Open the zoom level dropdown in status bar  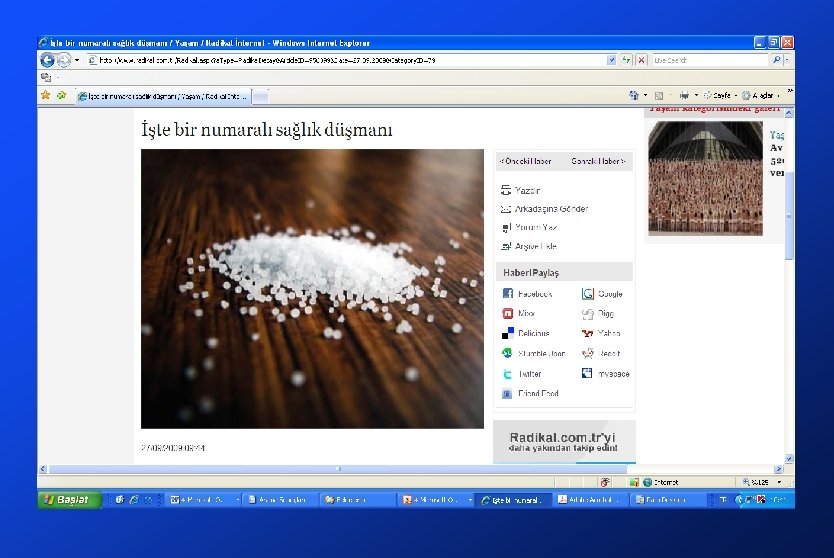point(779,482)
